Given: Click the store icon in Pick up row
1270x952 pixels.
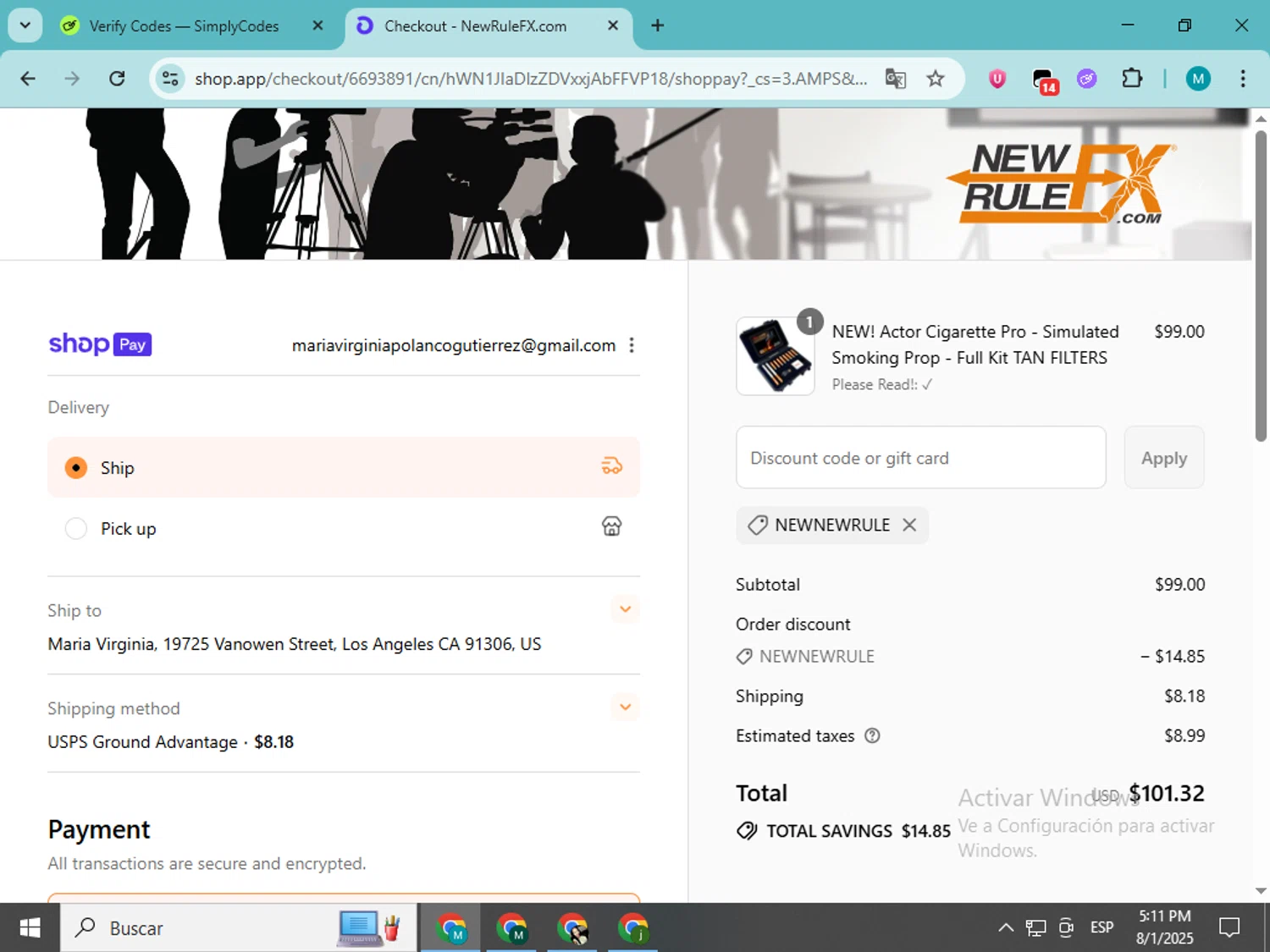Looking at the screenshot, I should 612,526.
